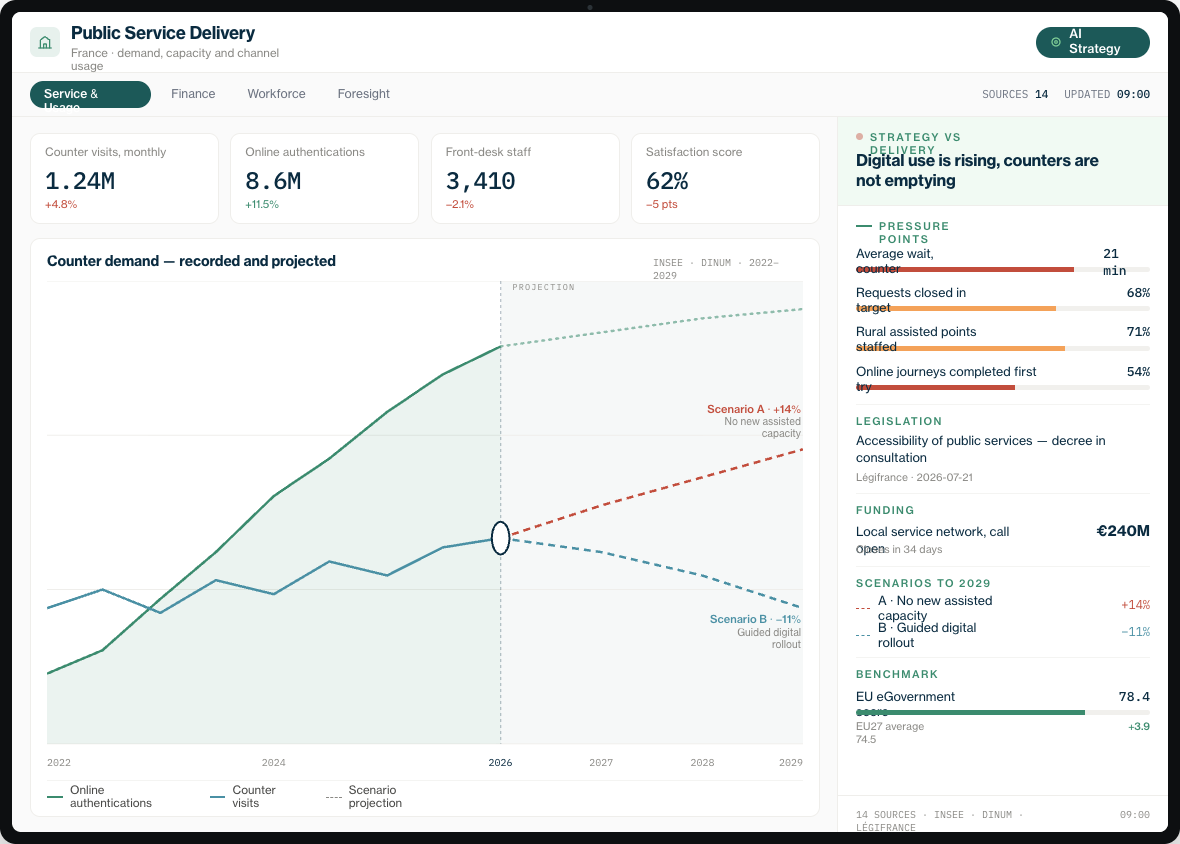Open the Counter visits, monthly card
Viewport: 1180px width, 844px height.
click(124, 178)
